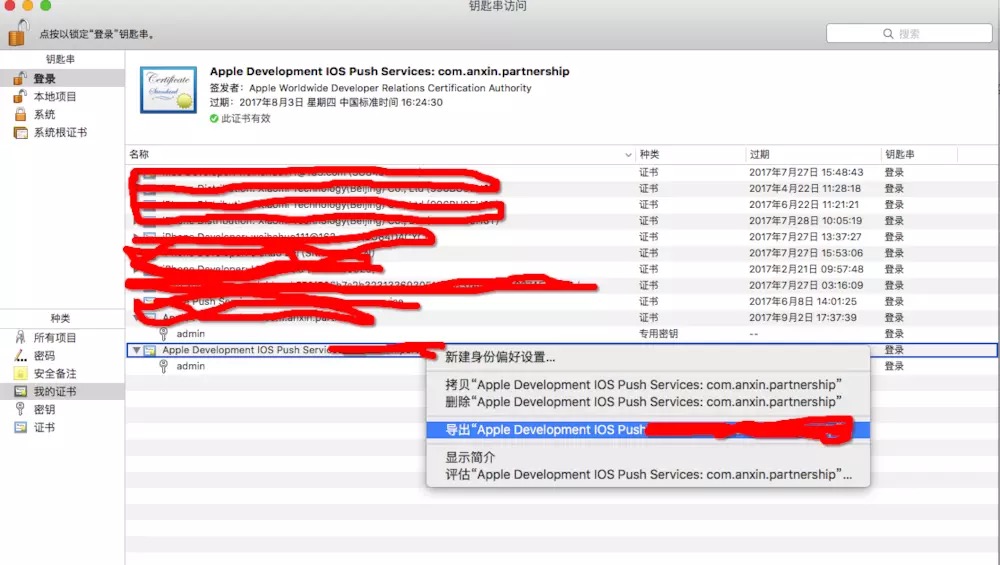This screenshot has height=565, width=1000.
Task: Click the 我的证书 certificate icon
Action: [20, 391]
